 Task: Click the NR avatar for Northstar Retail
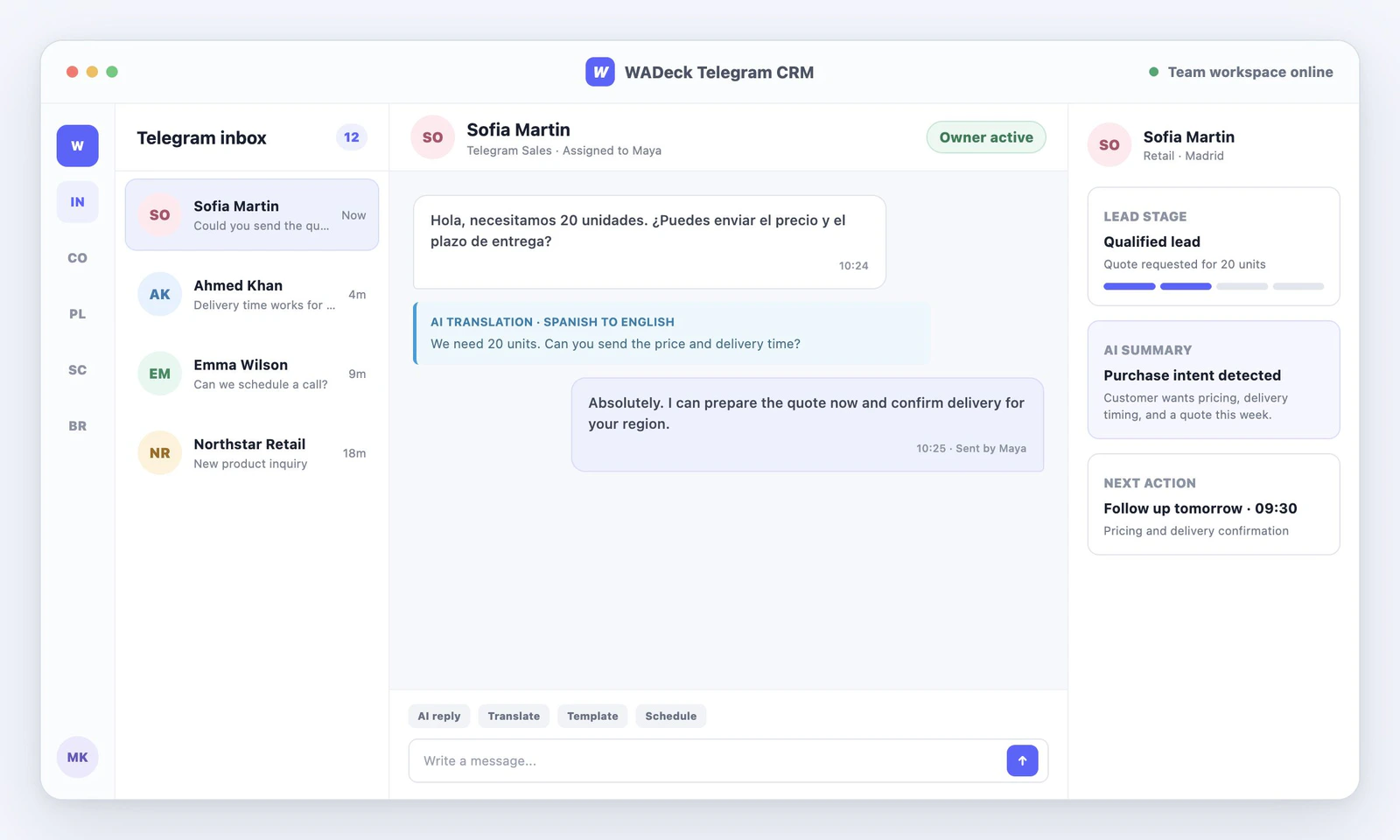[x=160, y=453]
